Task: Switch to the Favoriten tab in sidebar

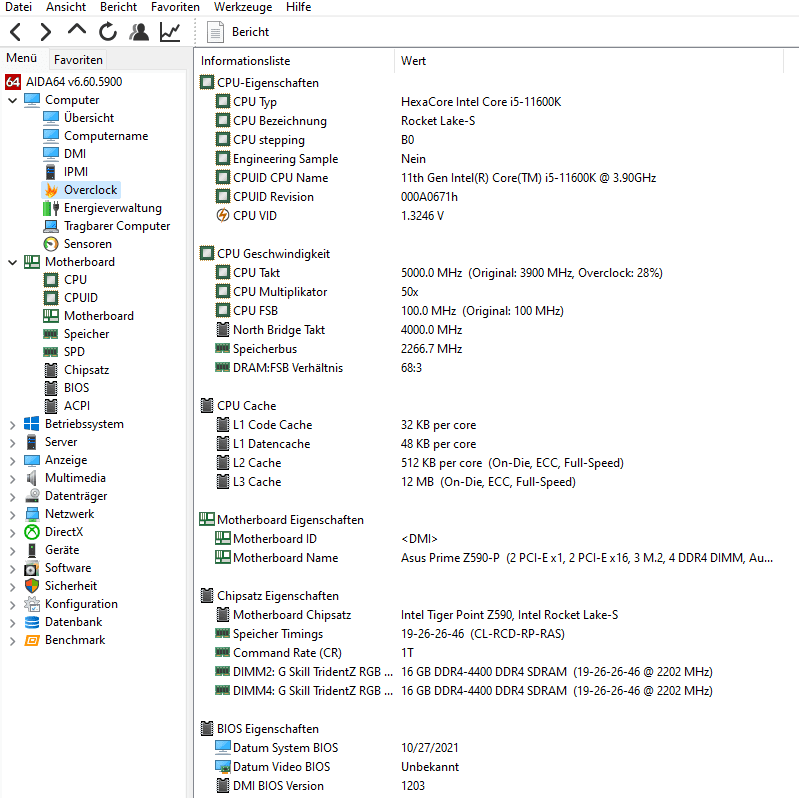Action: [x=78, y=60]
